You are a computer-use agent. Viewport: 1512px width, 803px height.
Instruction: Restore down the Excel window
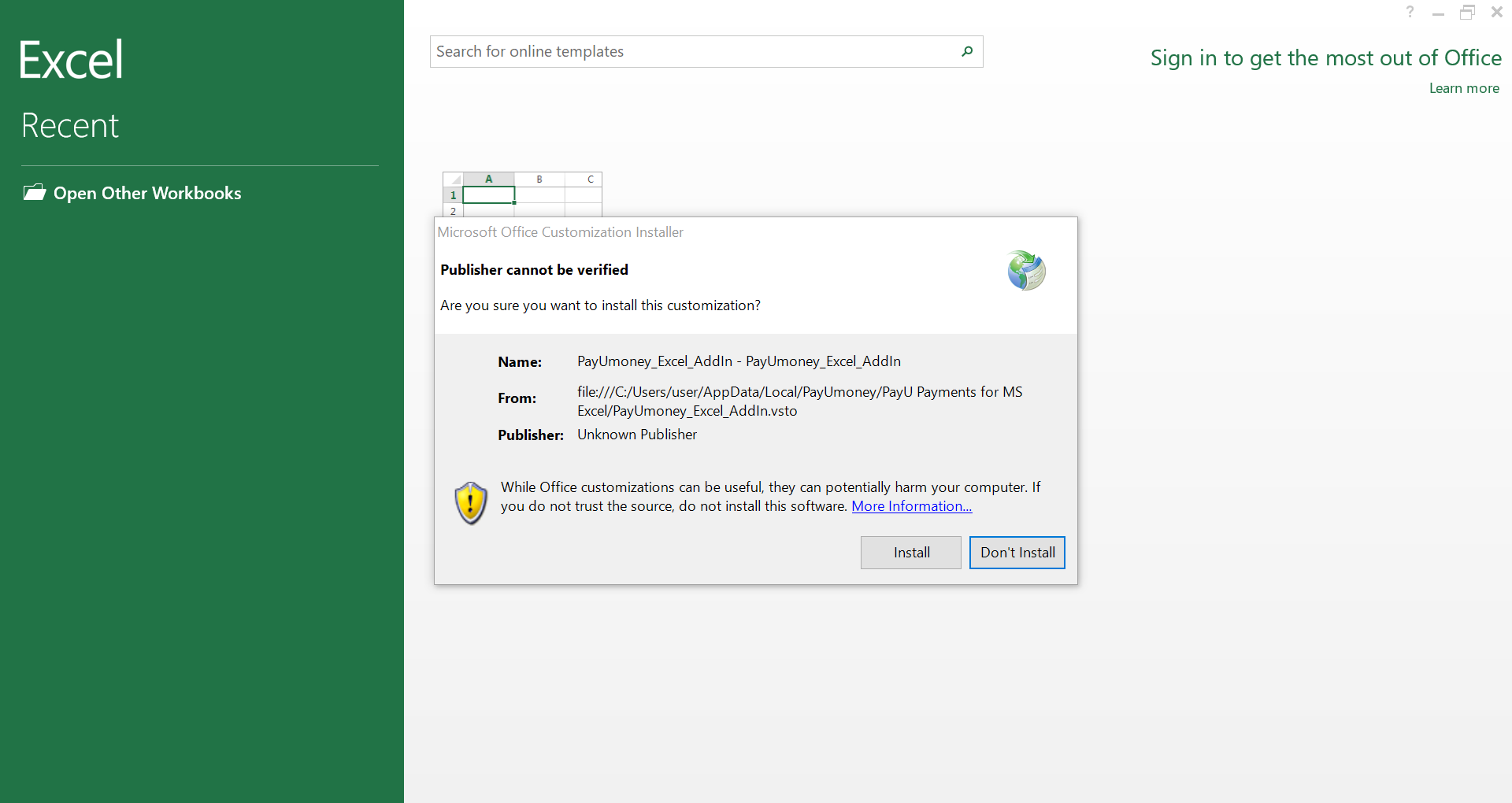pos(1467,12)
